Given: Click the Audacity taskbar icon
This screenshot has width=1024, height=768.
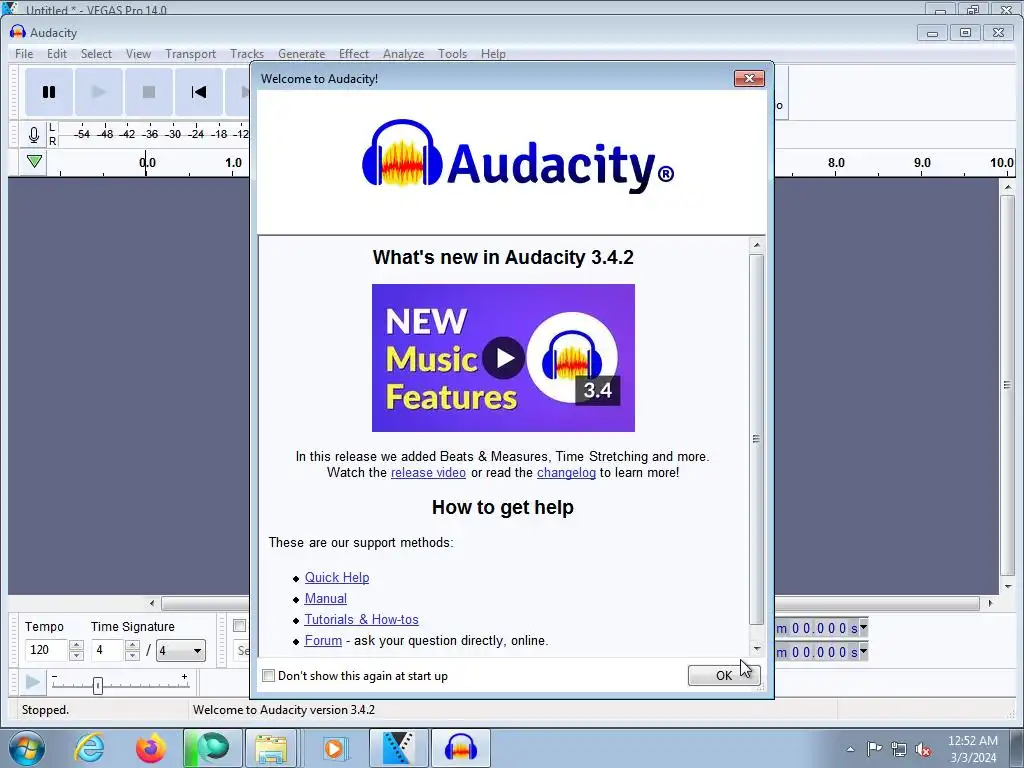Looking at the screenshot, I should tap(460, 748).
